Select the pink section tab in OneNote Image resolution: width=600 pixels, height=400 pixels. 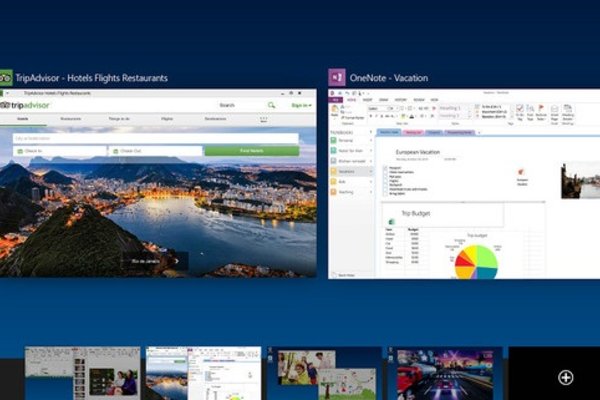tap(413, 132)
